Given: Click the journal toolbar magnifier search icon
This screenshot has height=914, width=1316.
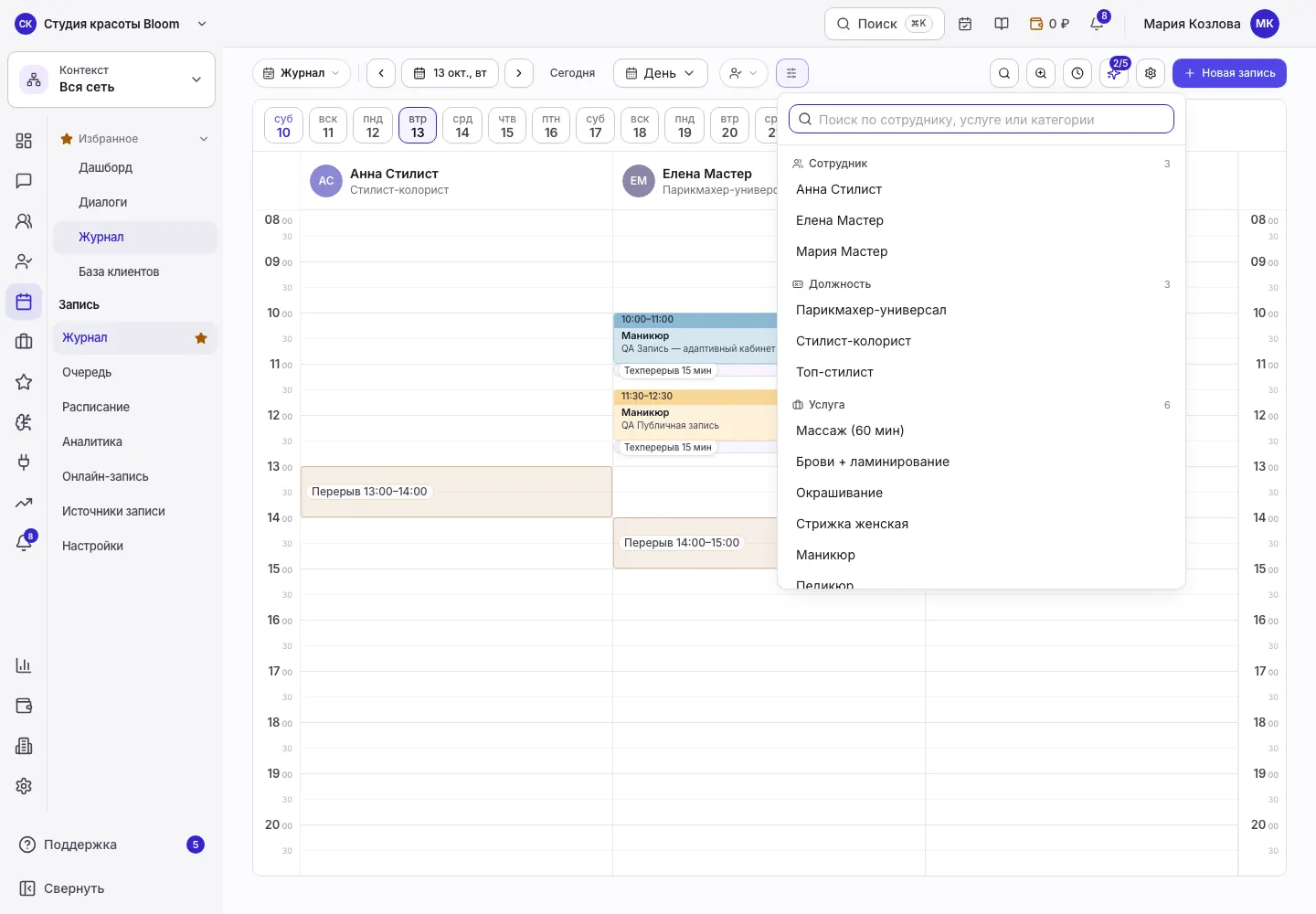Looking at the screenshot, I should pyautogui.click(x=1004, y=73).
